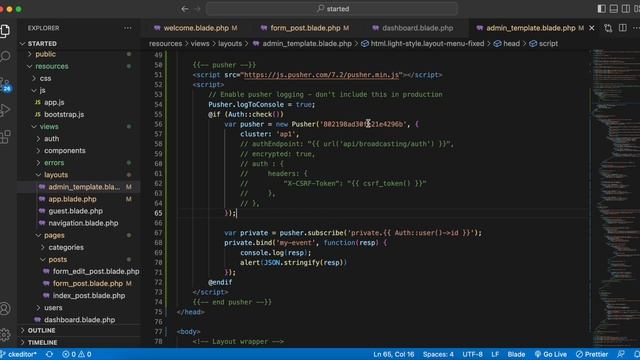The height and width of the screenshot is (360, 640).
Task: Close the admin_template.blade.php tab
Action: [591, 28]
